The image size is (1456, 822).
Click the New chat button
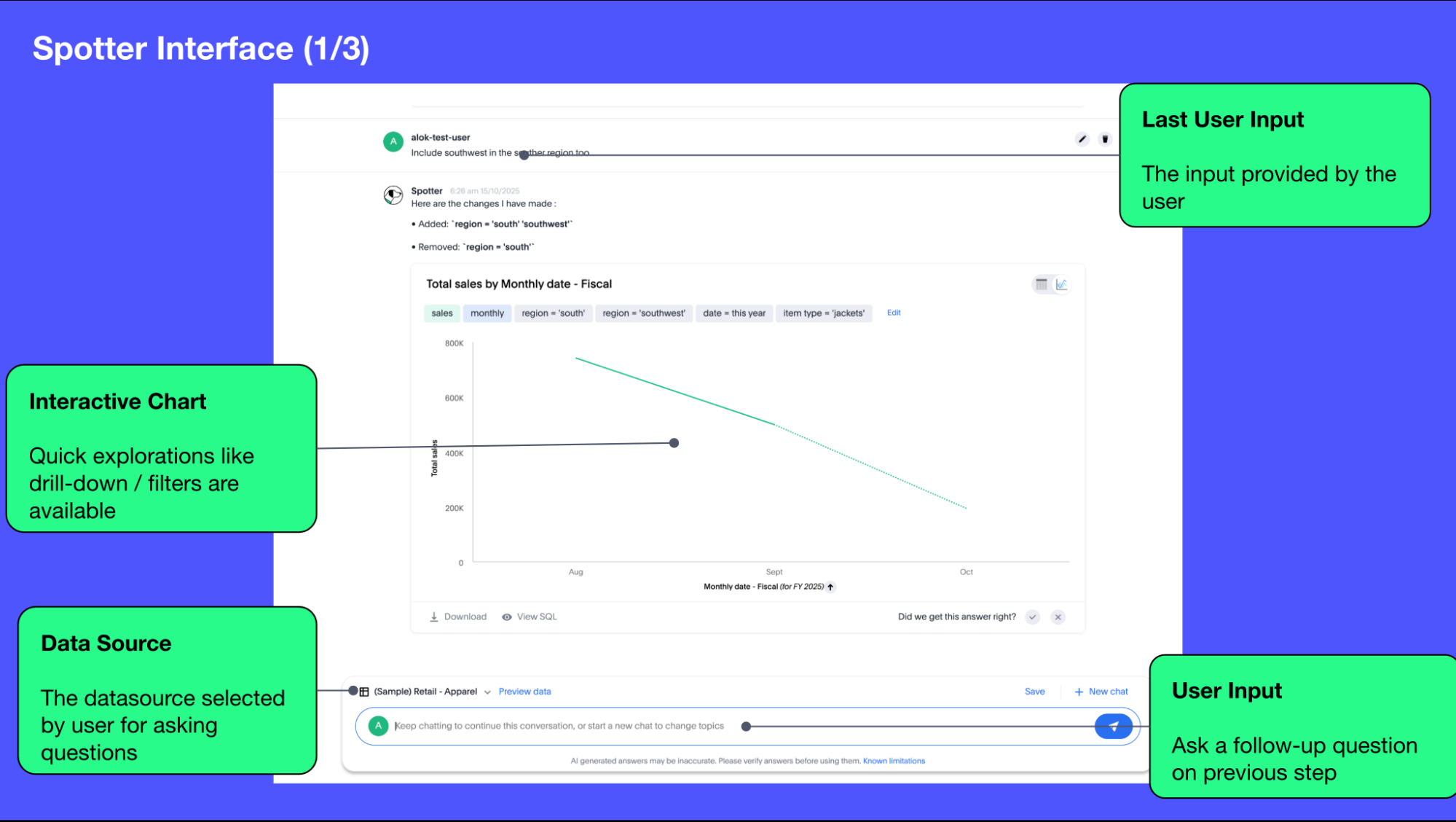pos(1100,691)
